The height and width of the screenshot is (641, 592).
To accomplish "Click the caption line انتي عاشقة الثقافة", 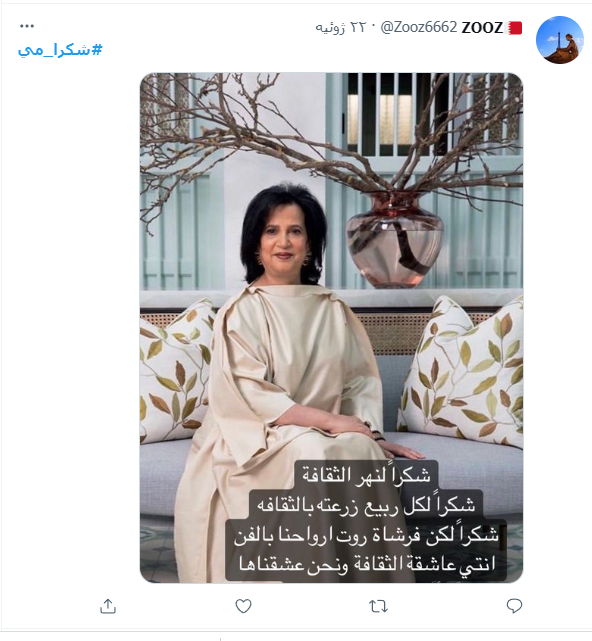I will 367,564.
